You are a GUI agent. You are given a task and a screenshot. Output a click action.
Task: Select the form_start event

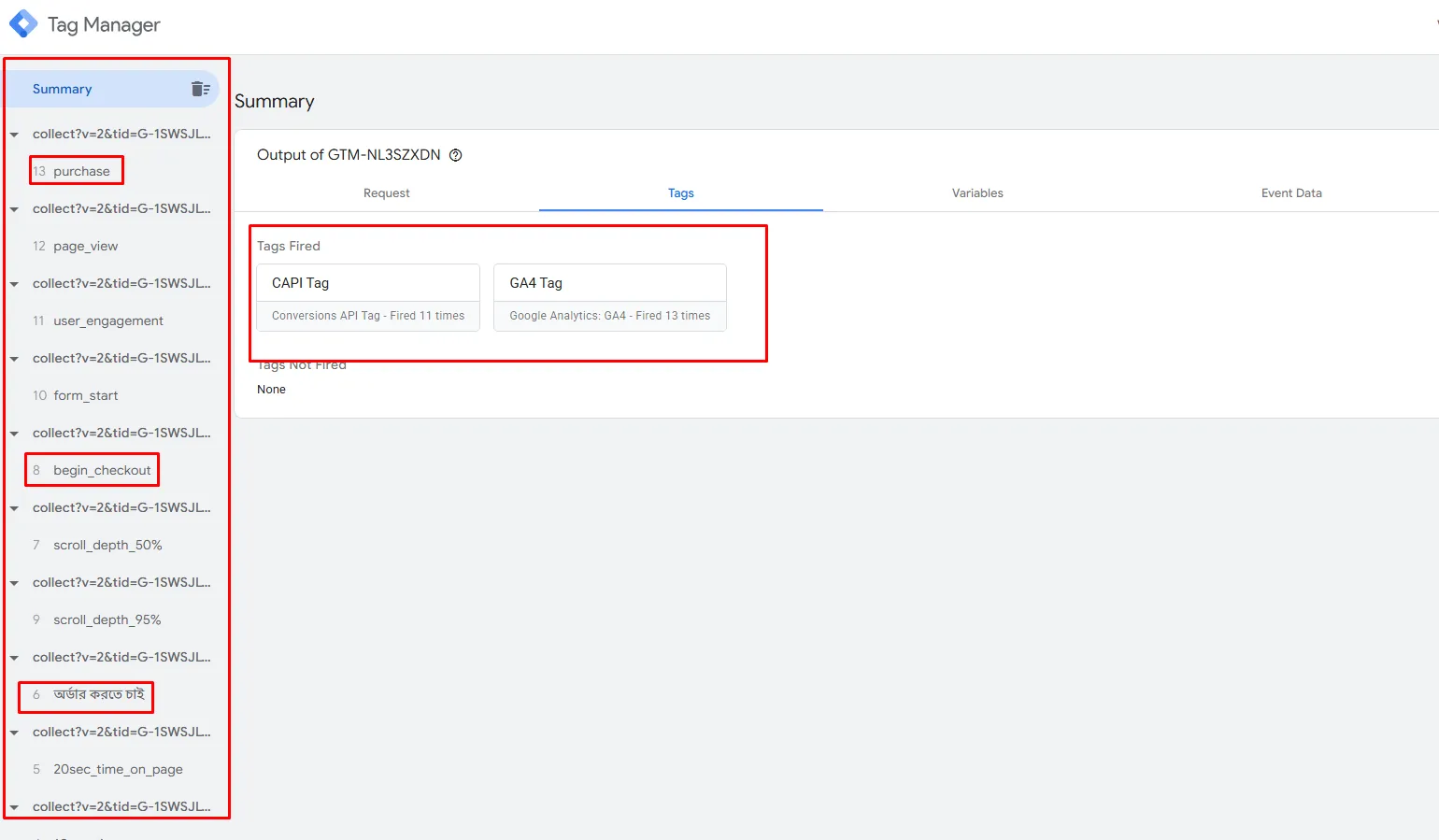[85, 395]
